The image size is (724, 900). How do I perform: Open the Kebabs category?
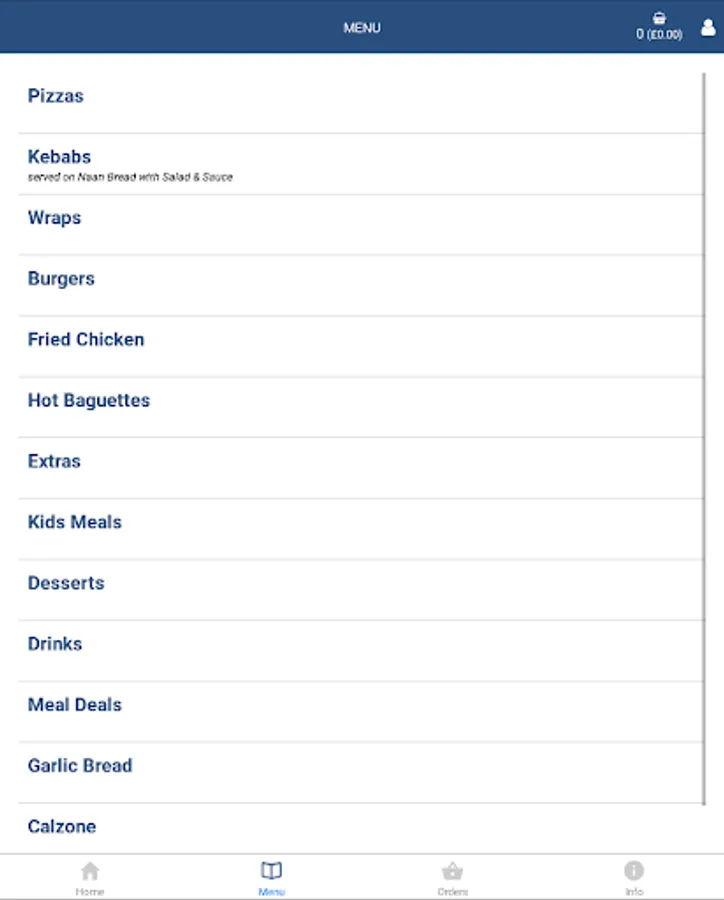pyautogui.click(x=361, y=164)
